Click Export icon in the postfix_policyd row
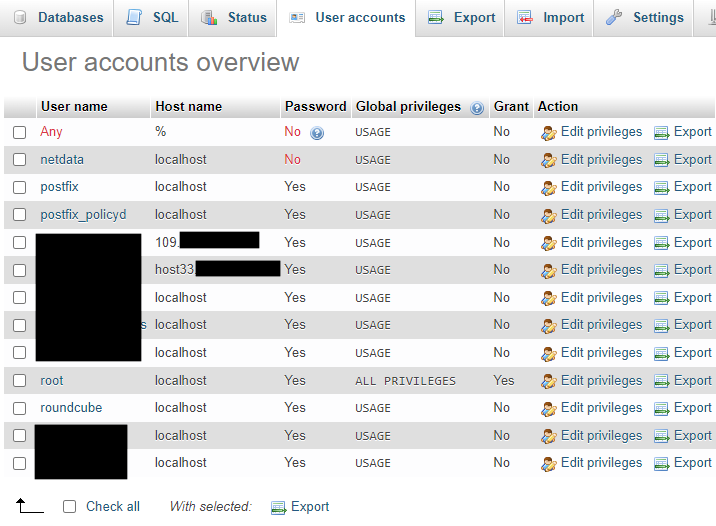The image size is (716, 526). point(661,216)
